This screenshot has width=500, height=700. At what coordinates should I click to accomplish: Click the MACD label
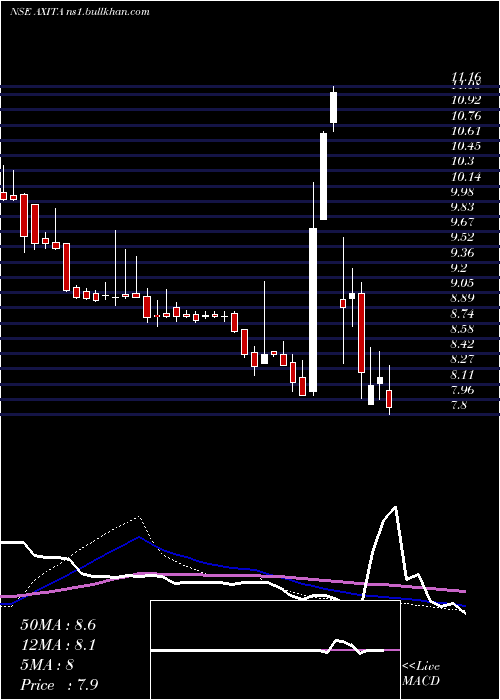click(x=421, y=681)
